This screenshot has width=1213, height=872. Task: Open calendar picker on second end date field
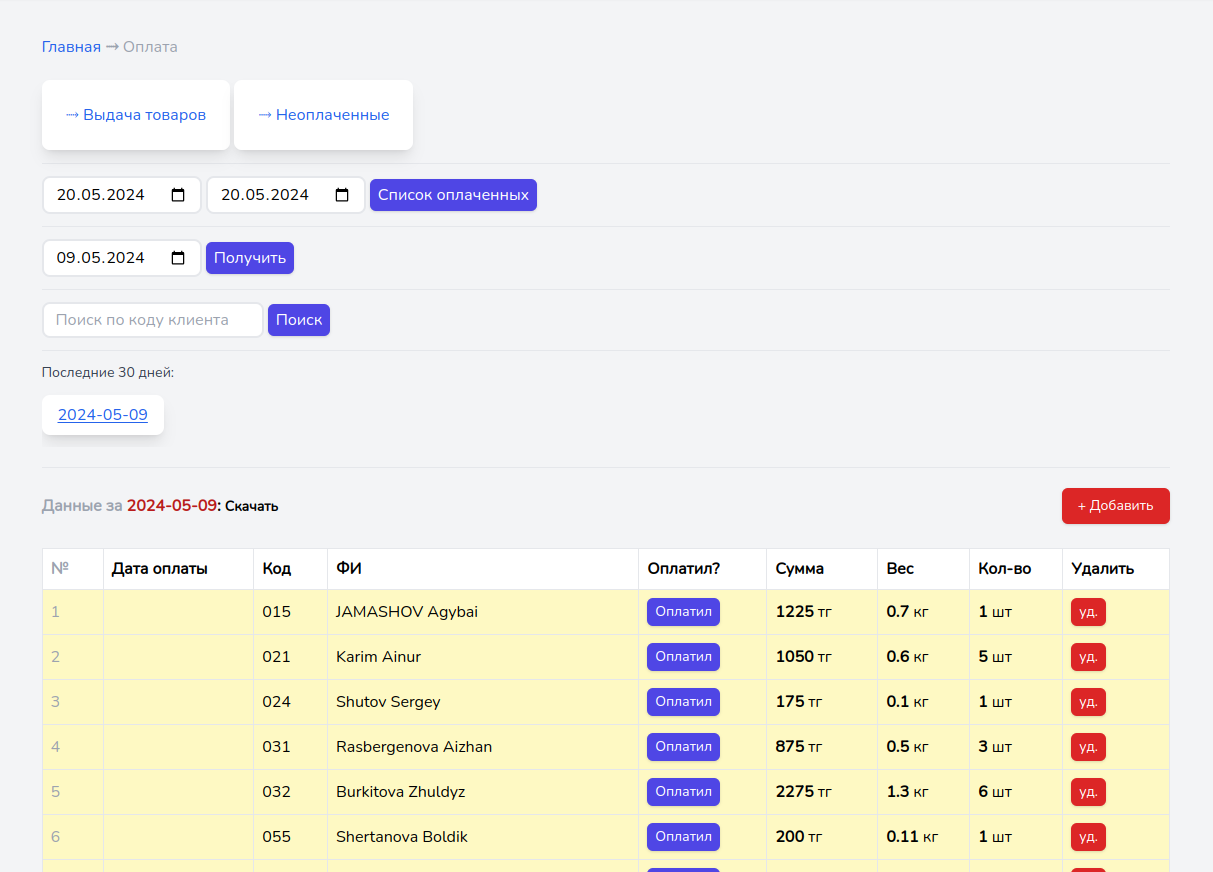tap(342, 195)
